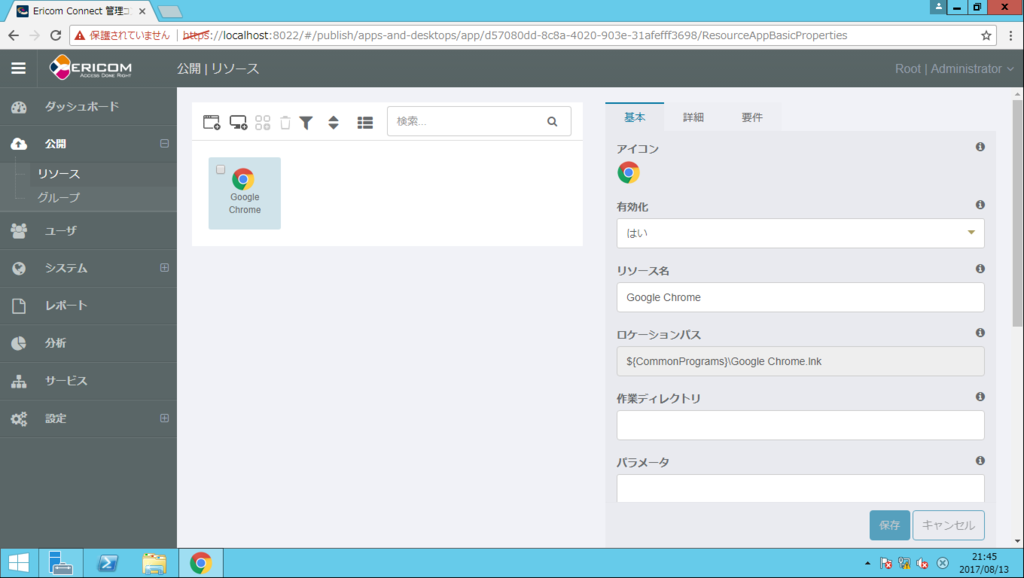
Task: Open the hamburger navigation menu
Action: pyautogui.click(x=18, y=68)
